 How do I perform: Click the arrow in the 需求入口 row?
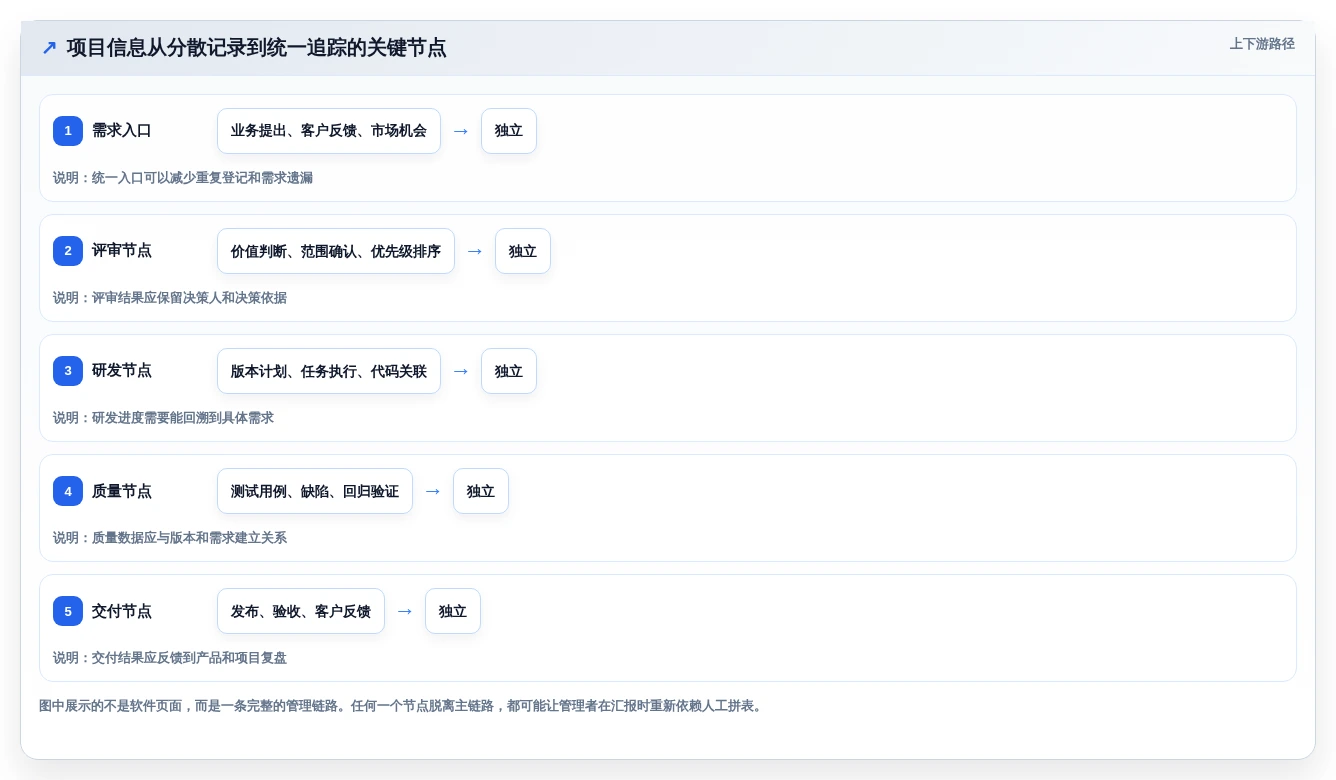click(x=461, y=131)
